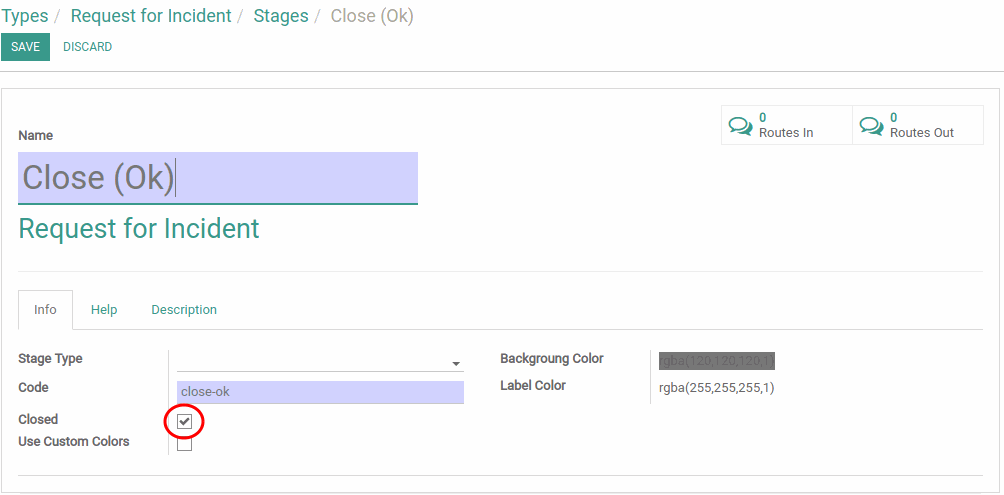The image size is (1004, 495).
Task: Open the 0 Routes In stat button
Action: [787, 126]
